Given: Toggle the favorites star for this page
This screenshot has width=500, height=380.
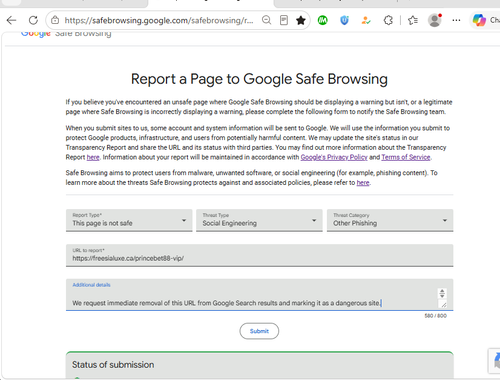Looking at the screenshot, I should pyautogui.click(x=301, y=20).
